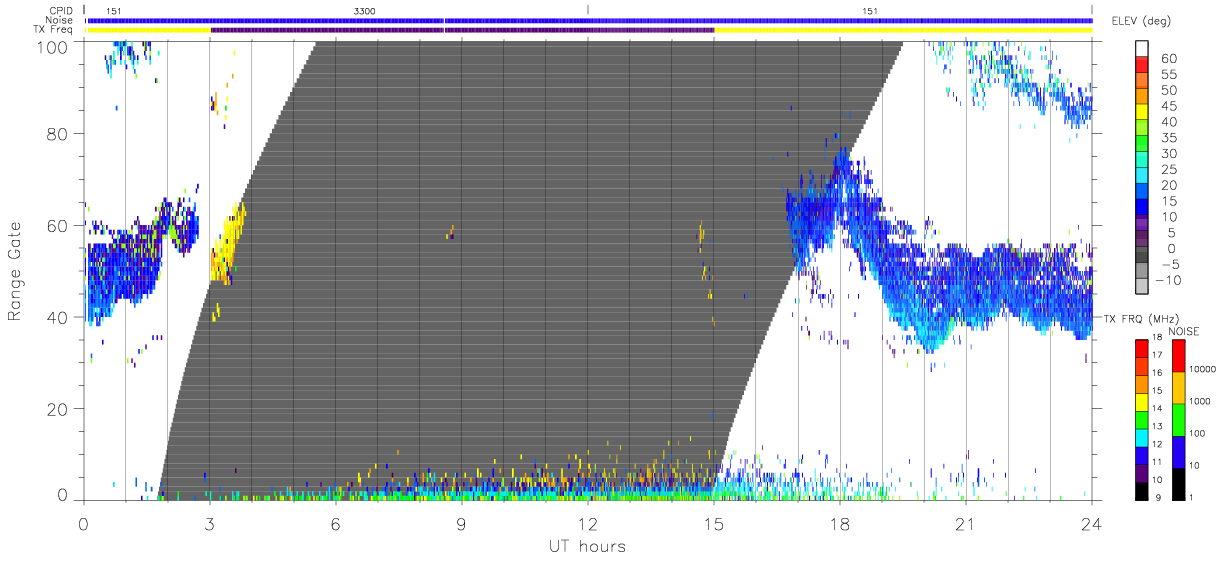Click the "100" value on the NOISE scale
The width and height of the screenshot is (1228, 567).
[1197, 433]
